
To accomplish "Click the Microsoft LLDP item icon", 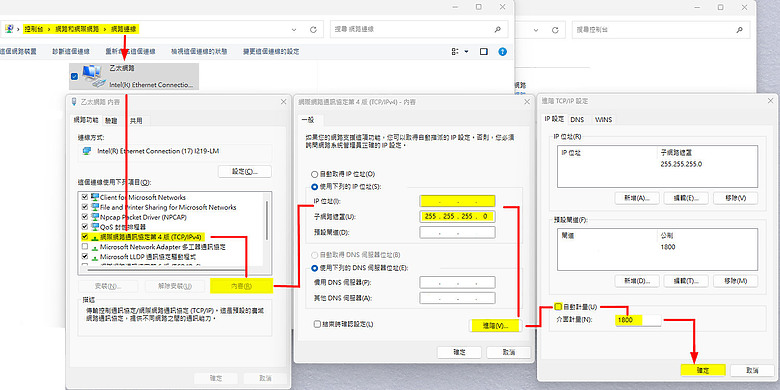I will [95, 257].
